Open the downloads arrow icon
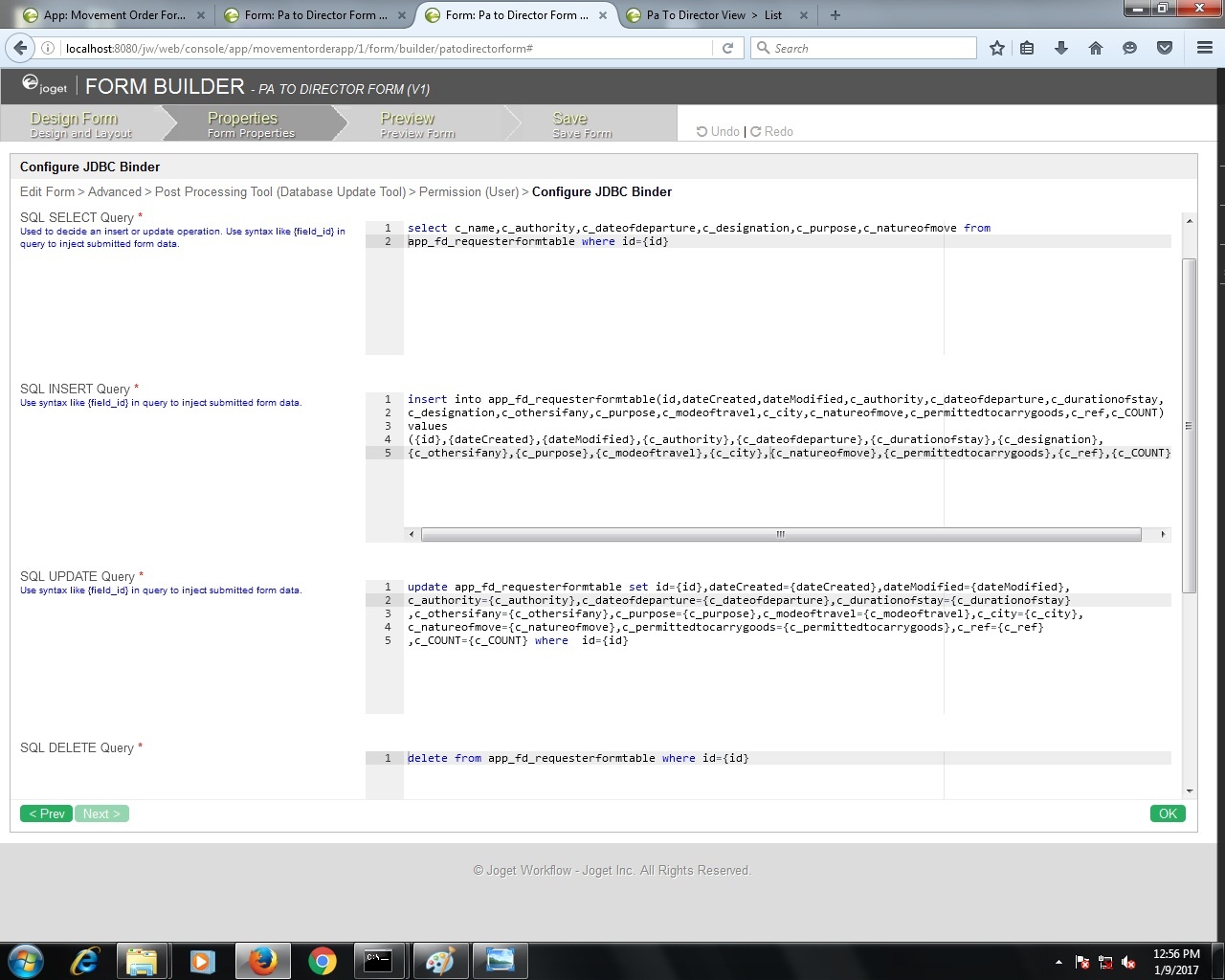 (1061, 48)
